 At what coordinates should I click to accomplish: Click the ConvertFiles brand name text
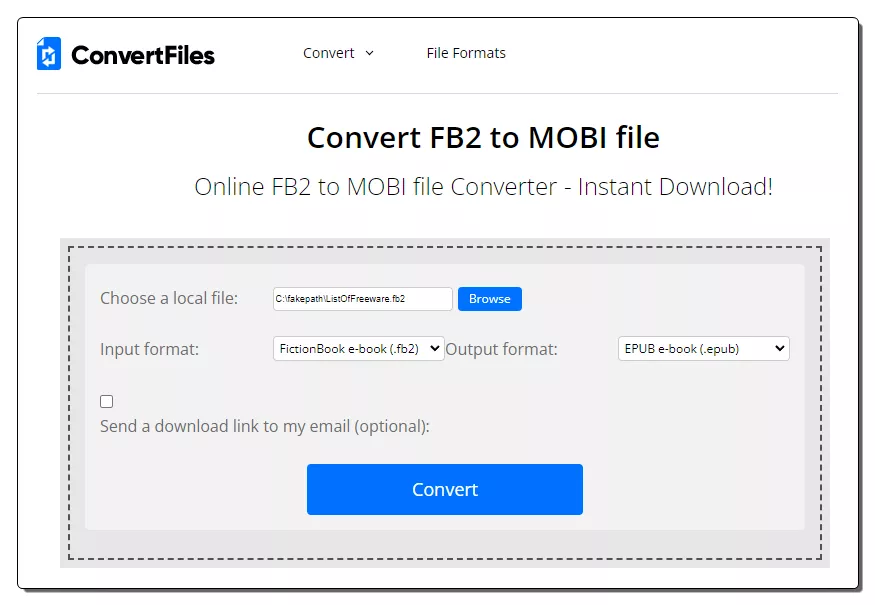(x=143, y=55)
